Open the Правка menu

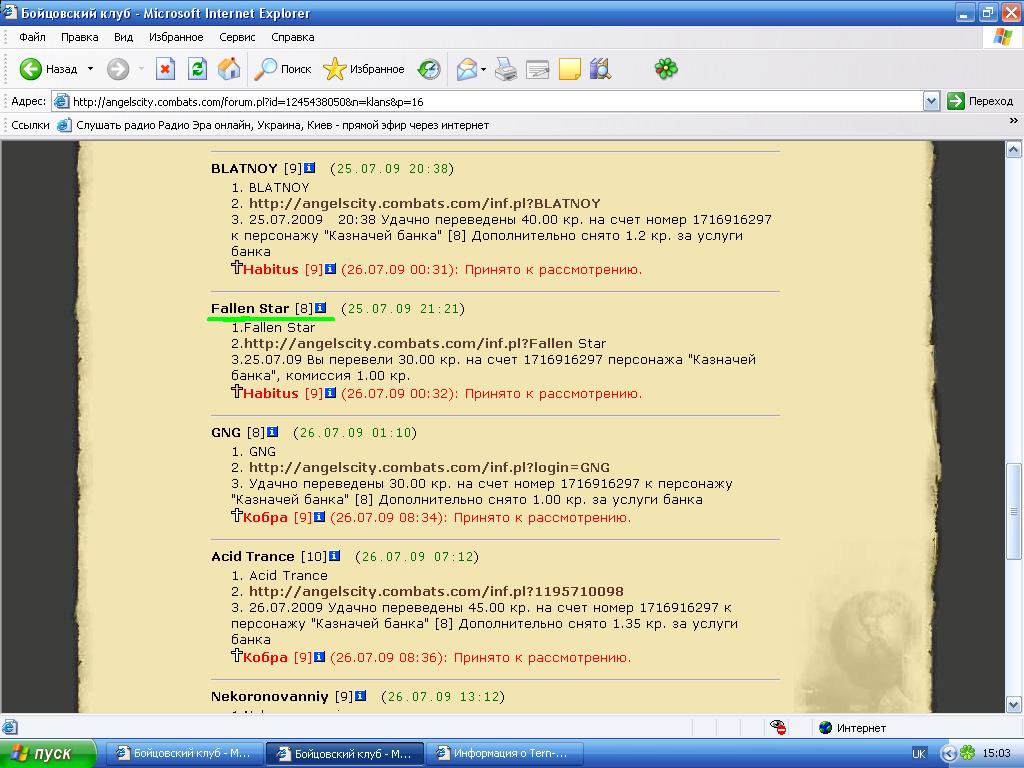80,37
